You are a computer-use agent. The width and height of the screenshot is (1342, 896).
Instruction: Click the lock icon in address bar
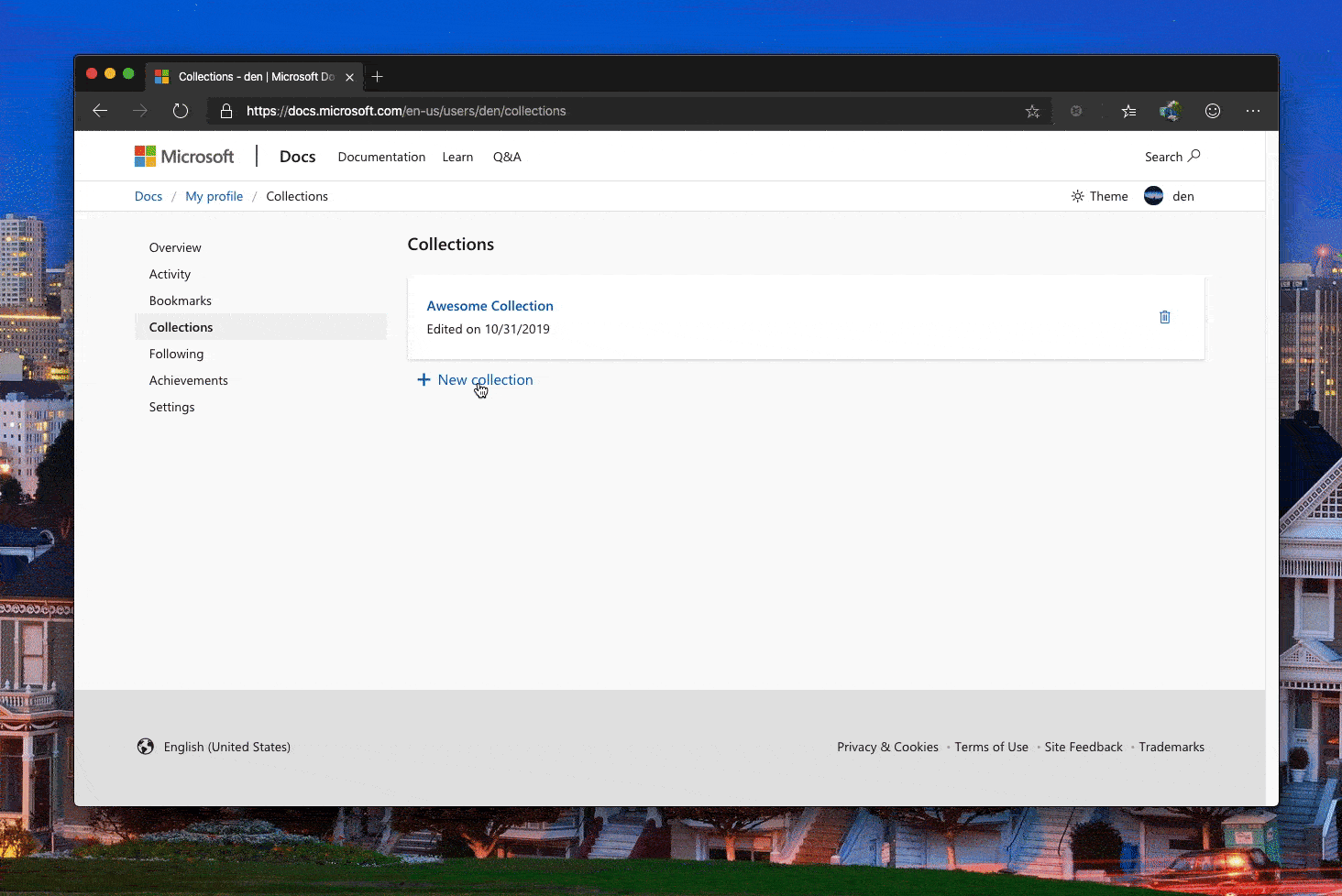(x=226, y=111)
